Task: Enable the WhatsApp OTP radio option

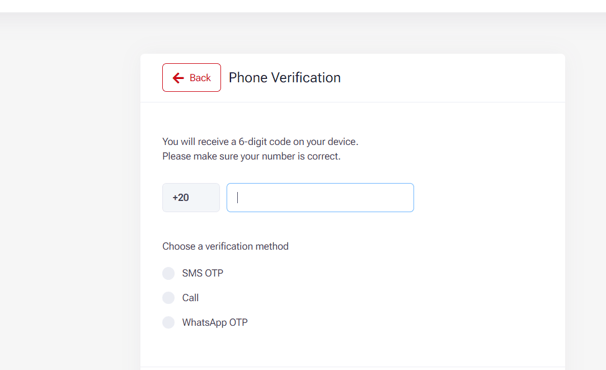Action: point(169,322)
